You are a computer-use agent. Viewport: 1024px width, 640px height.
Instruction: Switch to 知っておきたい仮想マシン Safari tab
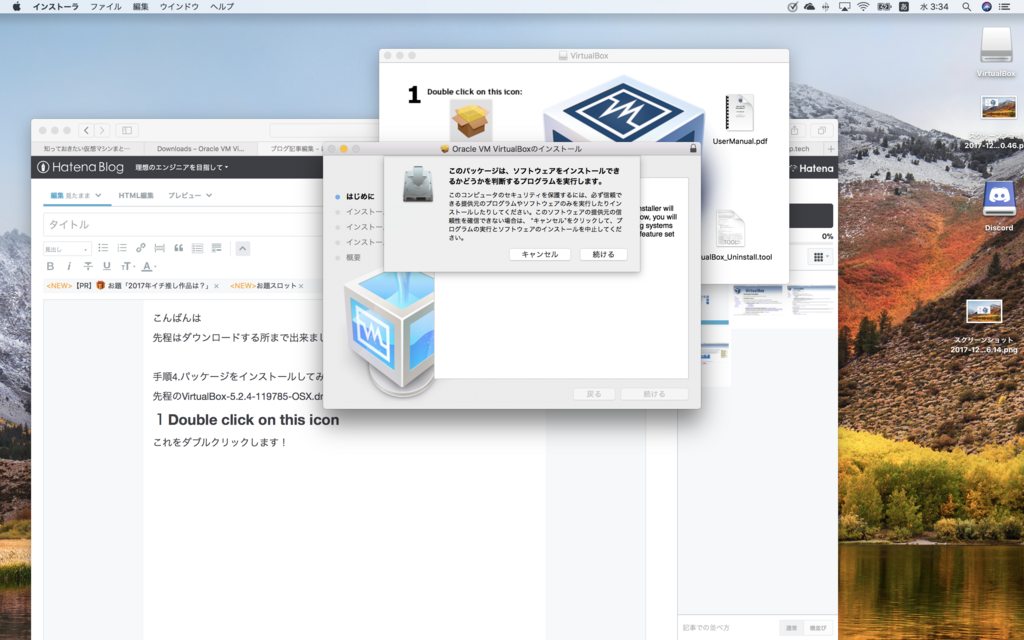click(x=87, y=149)
